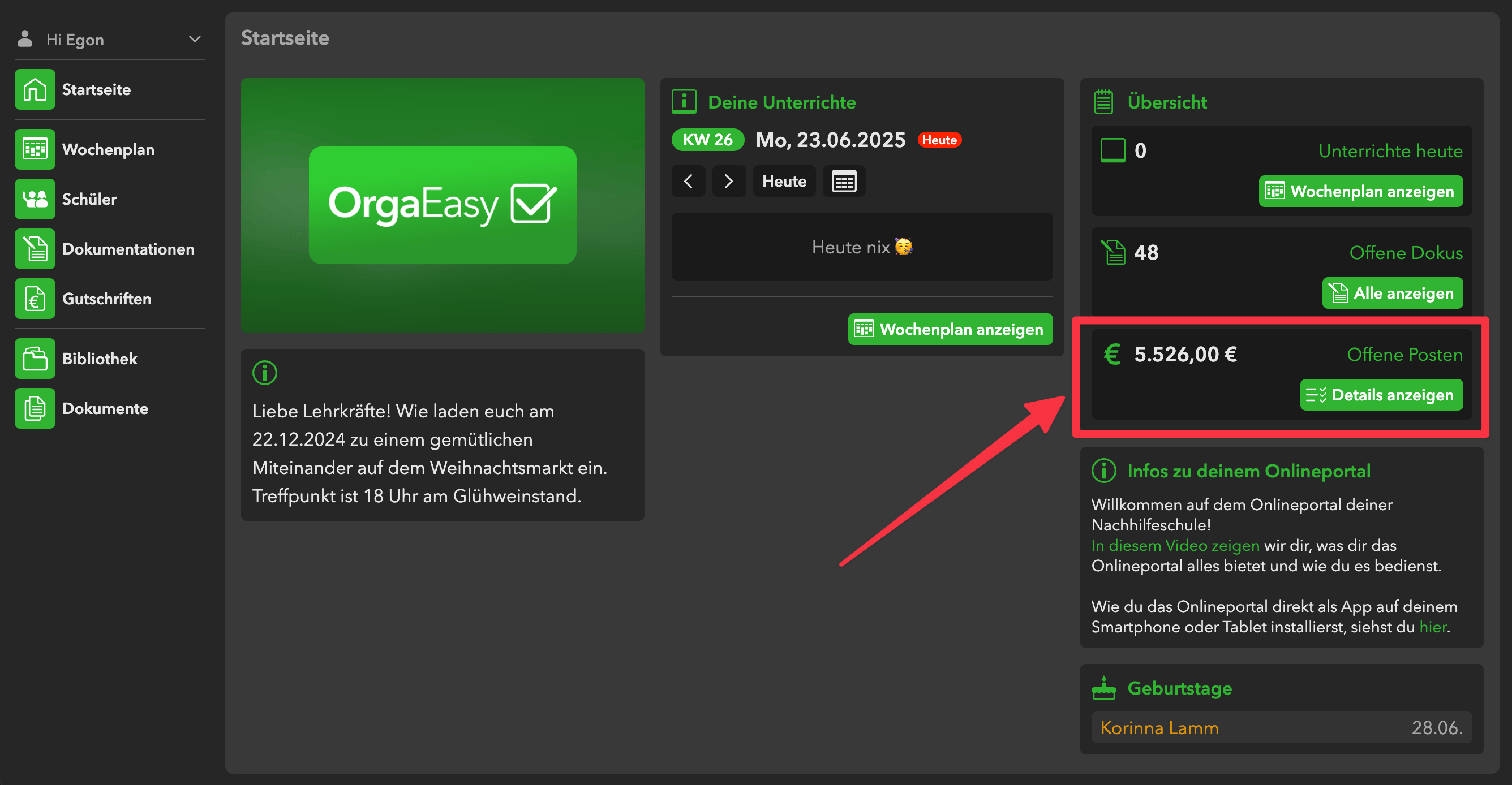The height and width of the screenshot is (785, 1512).
Task: Click the Hi Egon greeting text
Action: (x=75, y=40)
